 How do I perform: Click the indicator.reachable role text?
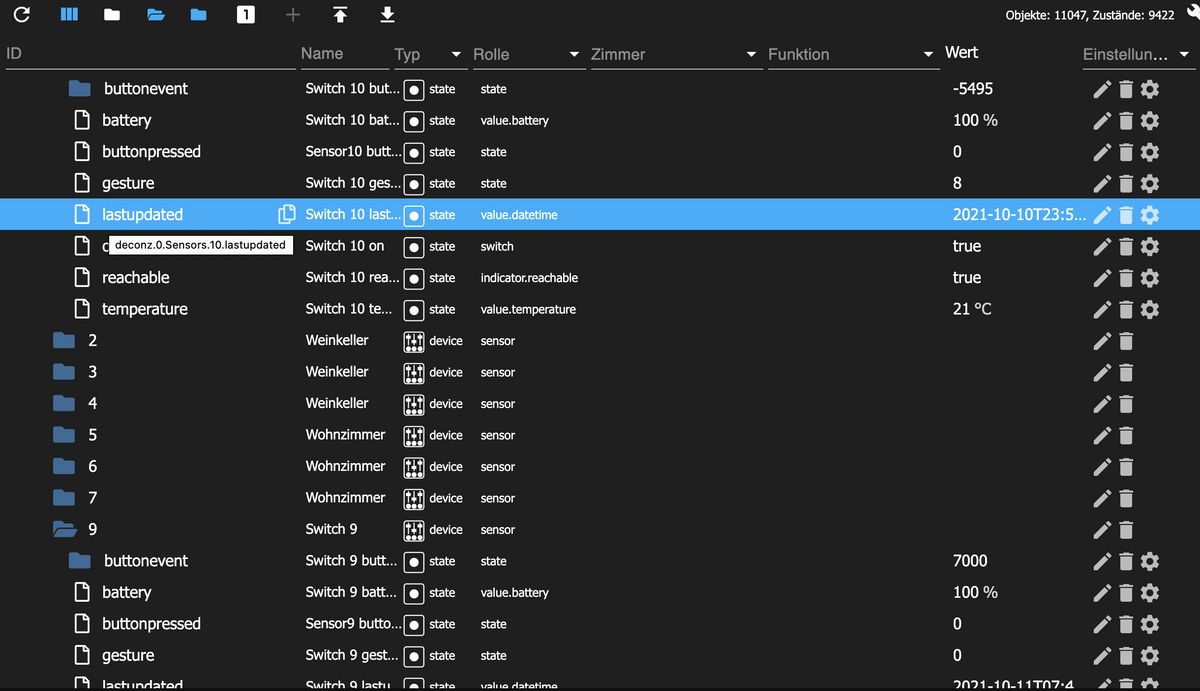[529, 278]
